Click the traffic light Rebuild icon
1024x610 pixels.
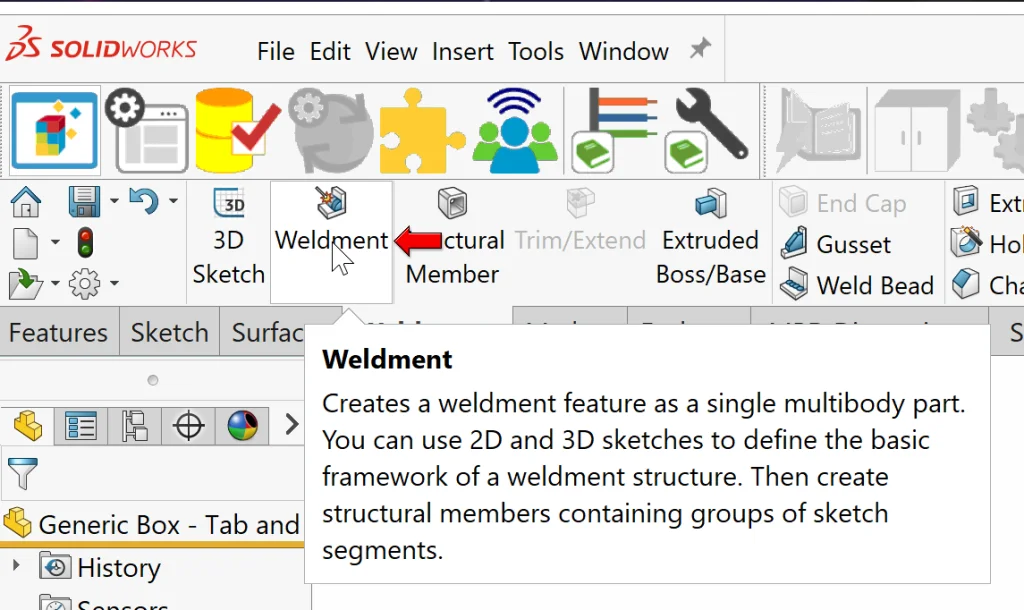[x=86, y=242]
